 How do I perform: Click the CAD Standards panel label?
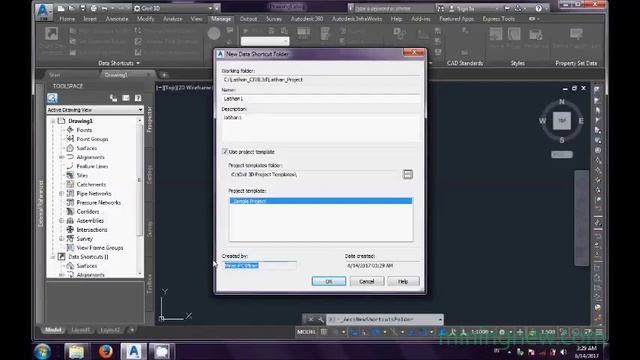(x=464, y=63)
